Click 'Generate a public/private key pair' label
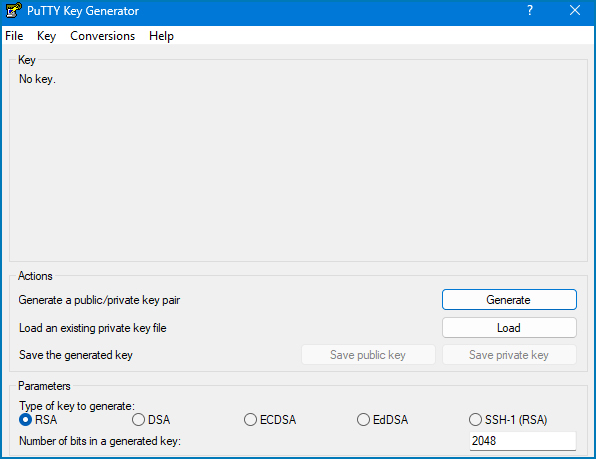This screenshot has height=459, width=596. click(x=99, y=300)
